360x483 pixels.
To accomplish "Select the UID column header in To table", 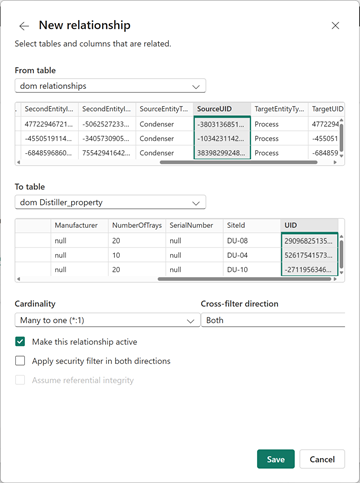I will (310, 225).
